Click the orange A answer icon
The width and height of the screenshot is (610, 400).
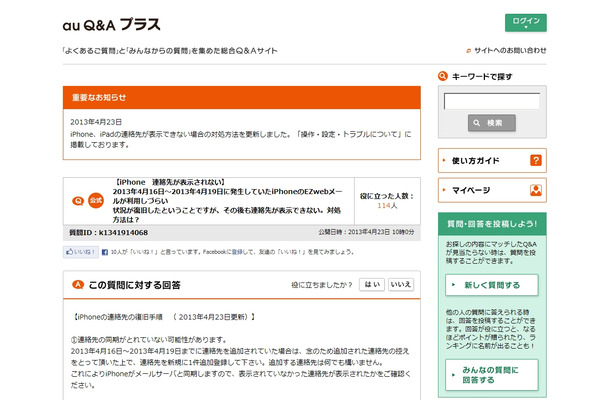click(x=78, y=285)
